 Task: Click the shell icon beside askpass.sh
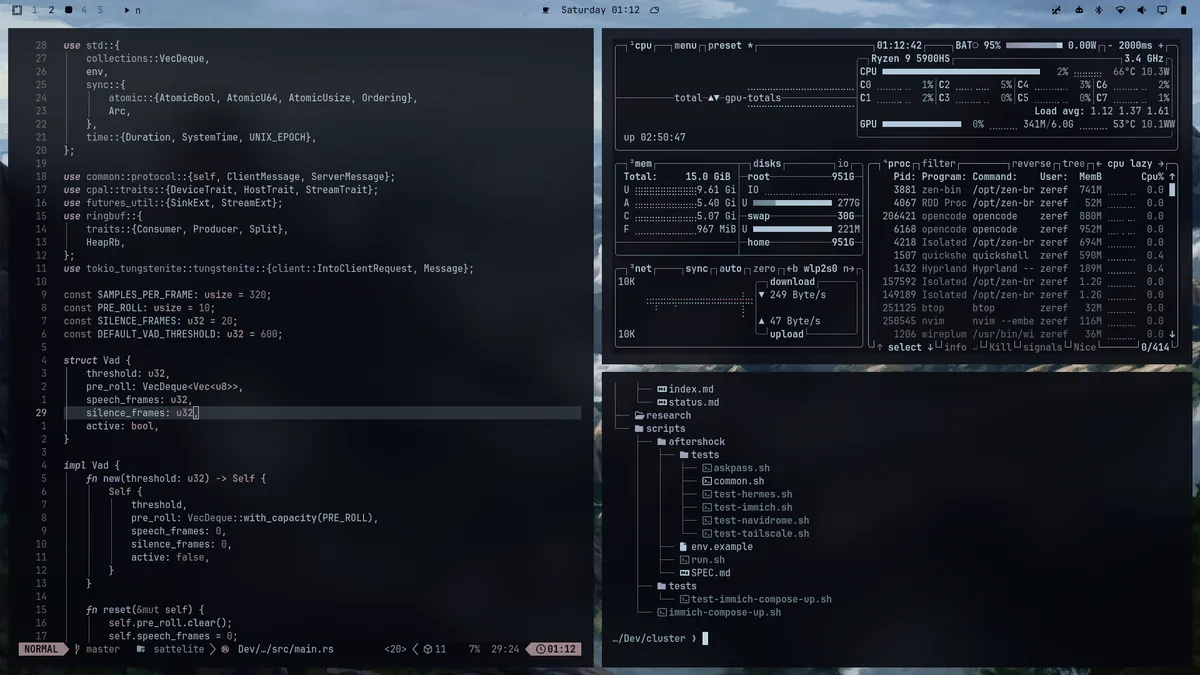click(x=707, y=468)
